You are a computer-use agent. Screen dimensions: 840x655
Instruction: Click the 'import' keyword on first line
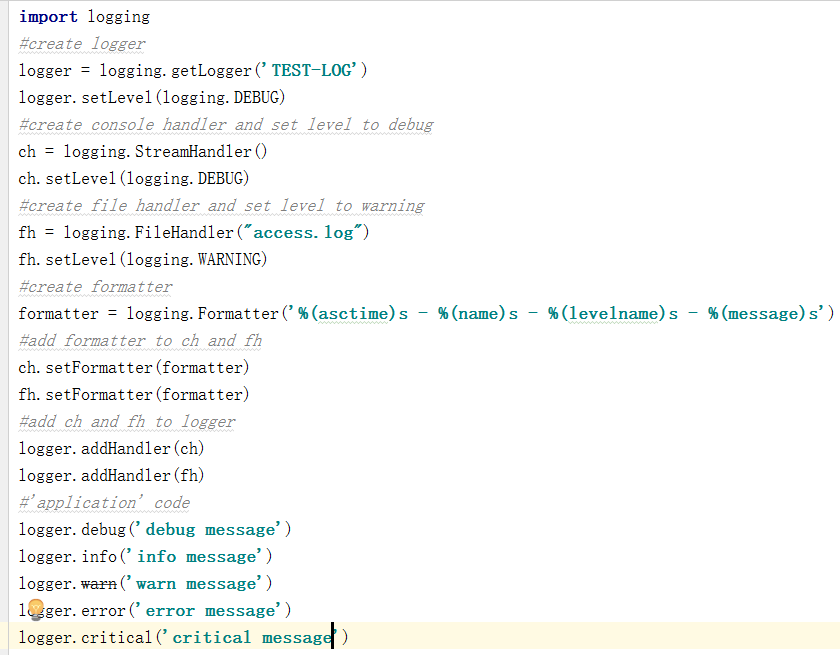(48, 17)
